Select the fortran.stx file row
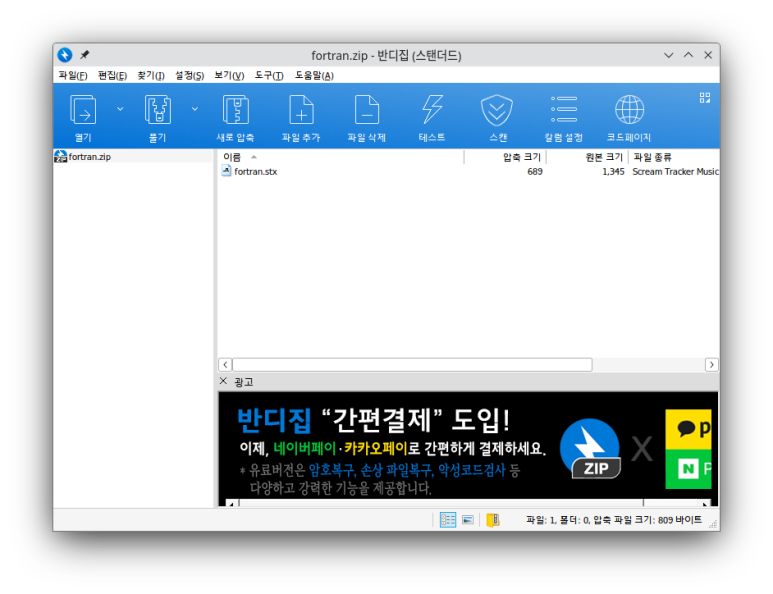Screen dimensions: 773x594 (468, 172)
